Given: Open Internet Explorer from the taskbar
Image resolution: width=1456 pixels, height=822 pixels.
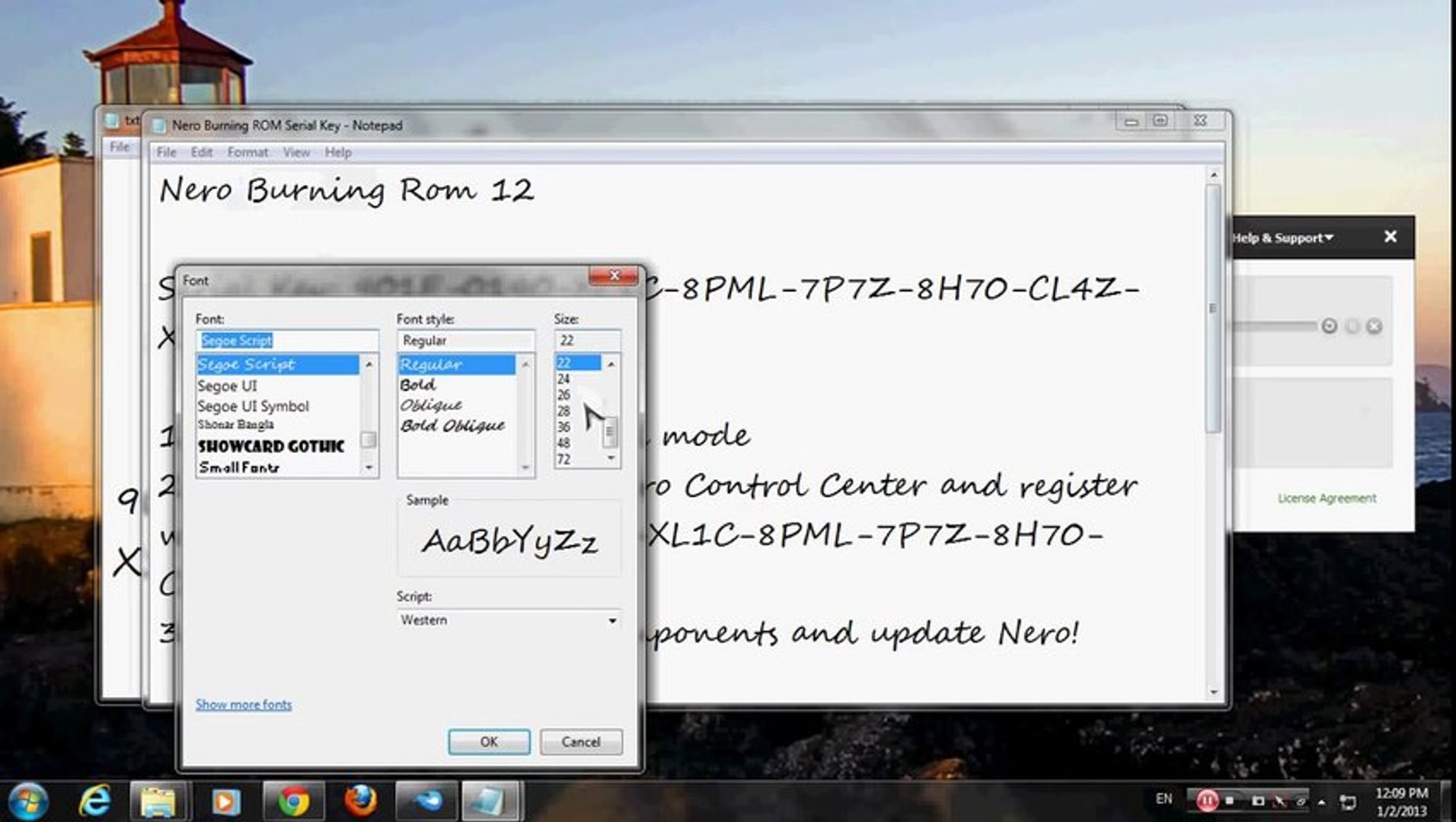Looking at the screenshot, I should pyautogui.click(x=94, y=801).
